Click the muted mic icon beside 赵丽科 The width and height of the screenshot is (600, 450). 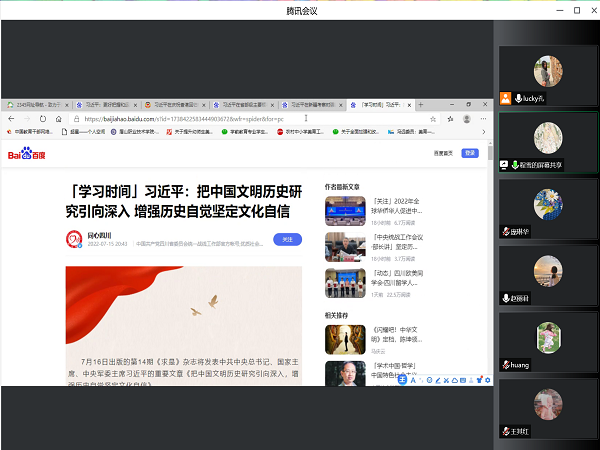click(507, 297)
